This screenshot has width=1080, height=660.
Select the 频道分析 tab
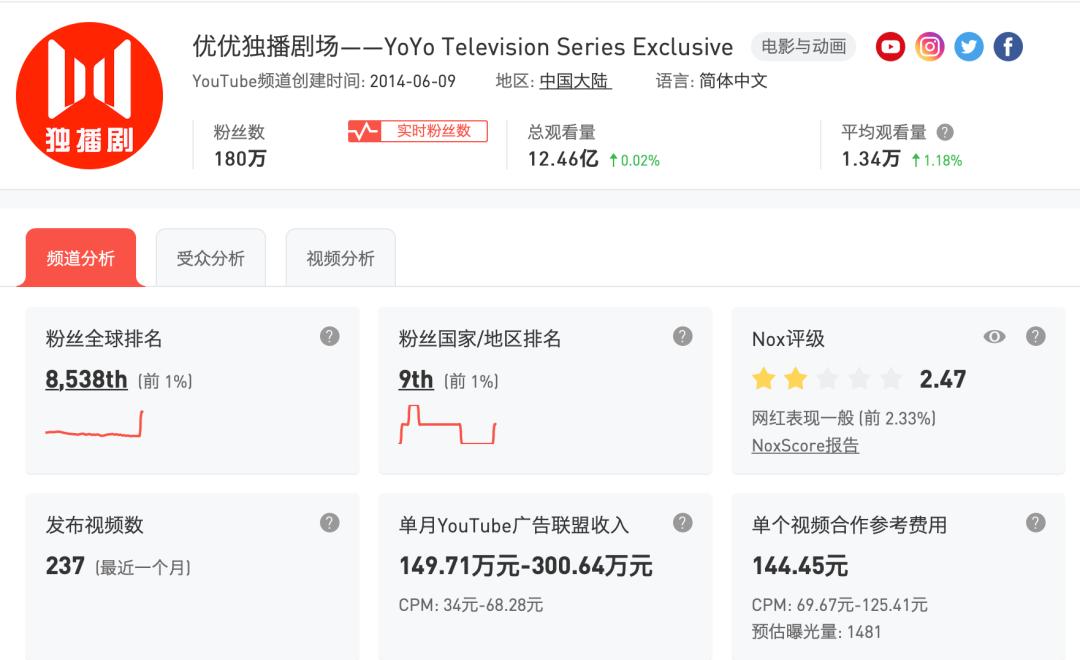(x=81, y=258)
